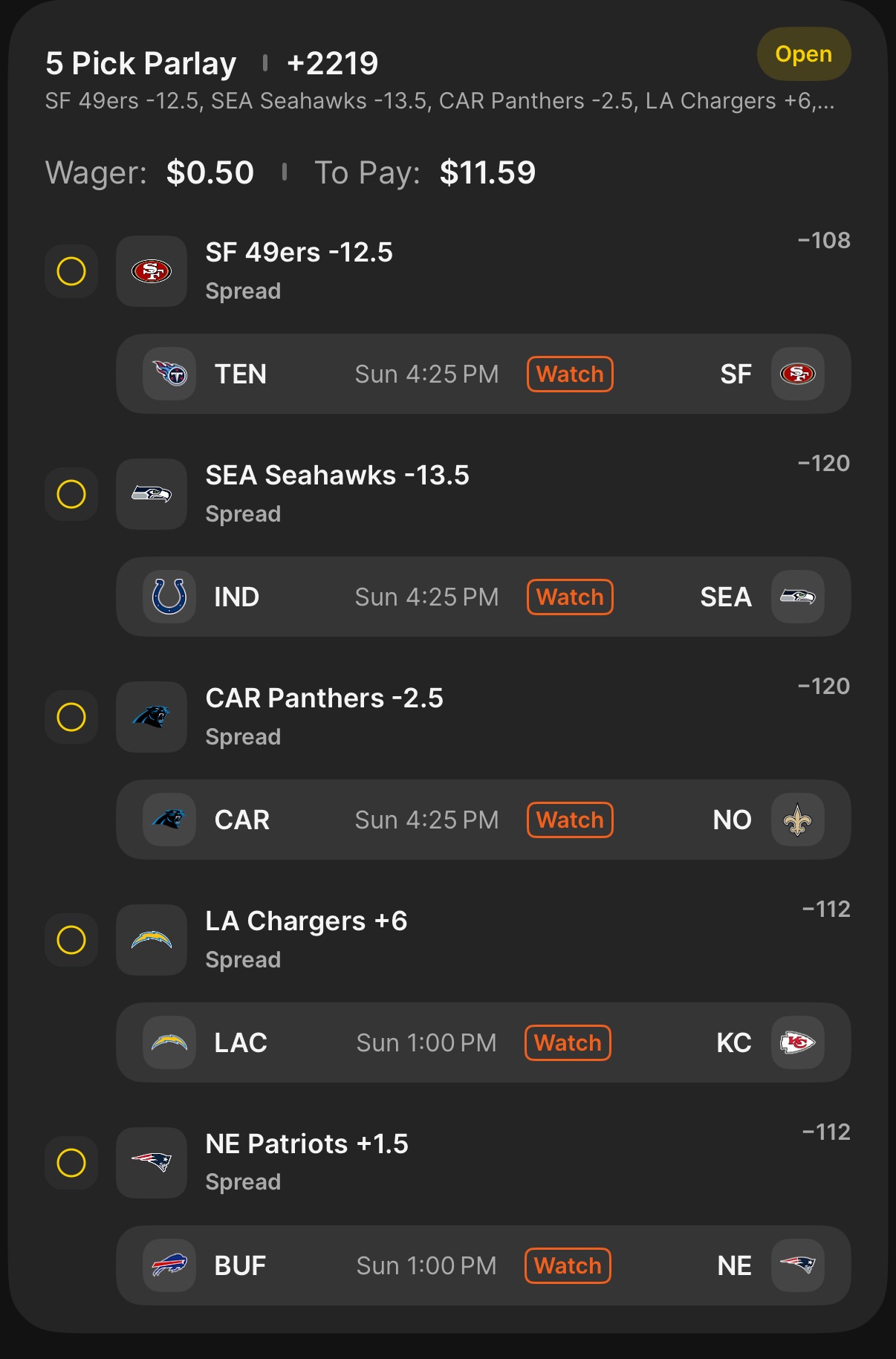Click the Chargers logo beside LA Chargers +6
Viewport: 896px width, 1359px height.
(152, 940)
